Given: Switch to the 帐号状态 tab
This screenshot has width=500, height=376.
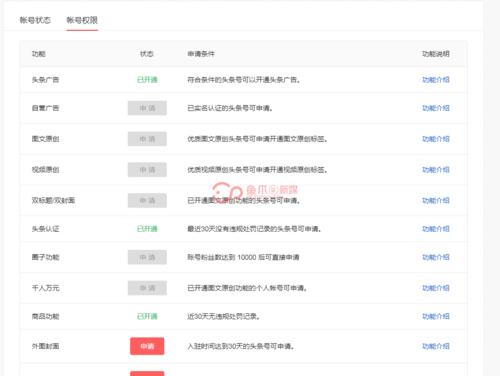Looking at the screenshot, I should [x=35, y=20].
